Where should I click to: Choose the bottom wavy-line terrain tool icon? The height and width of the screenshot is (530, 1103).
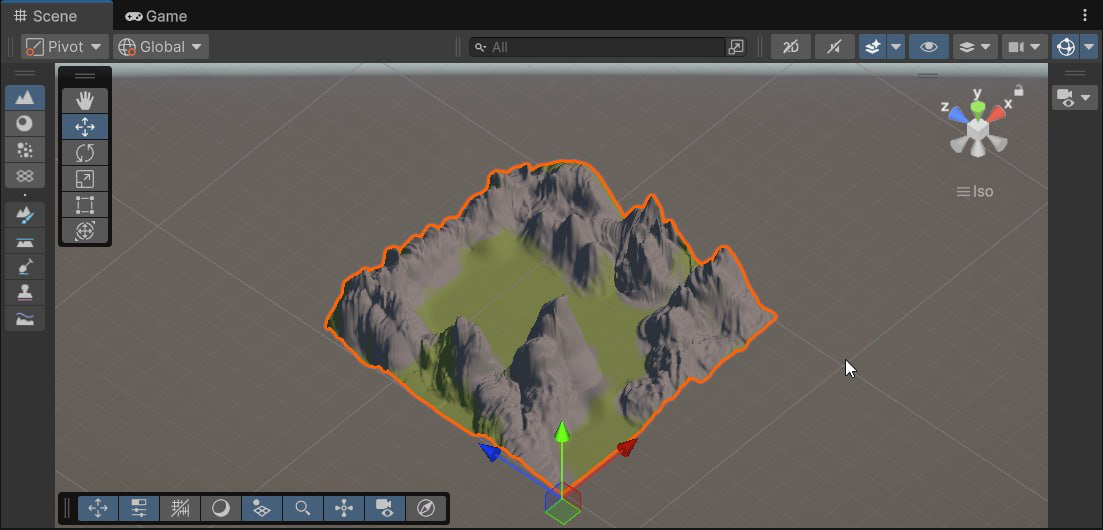coord(25,318)
